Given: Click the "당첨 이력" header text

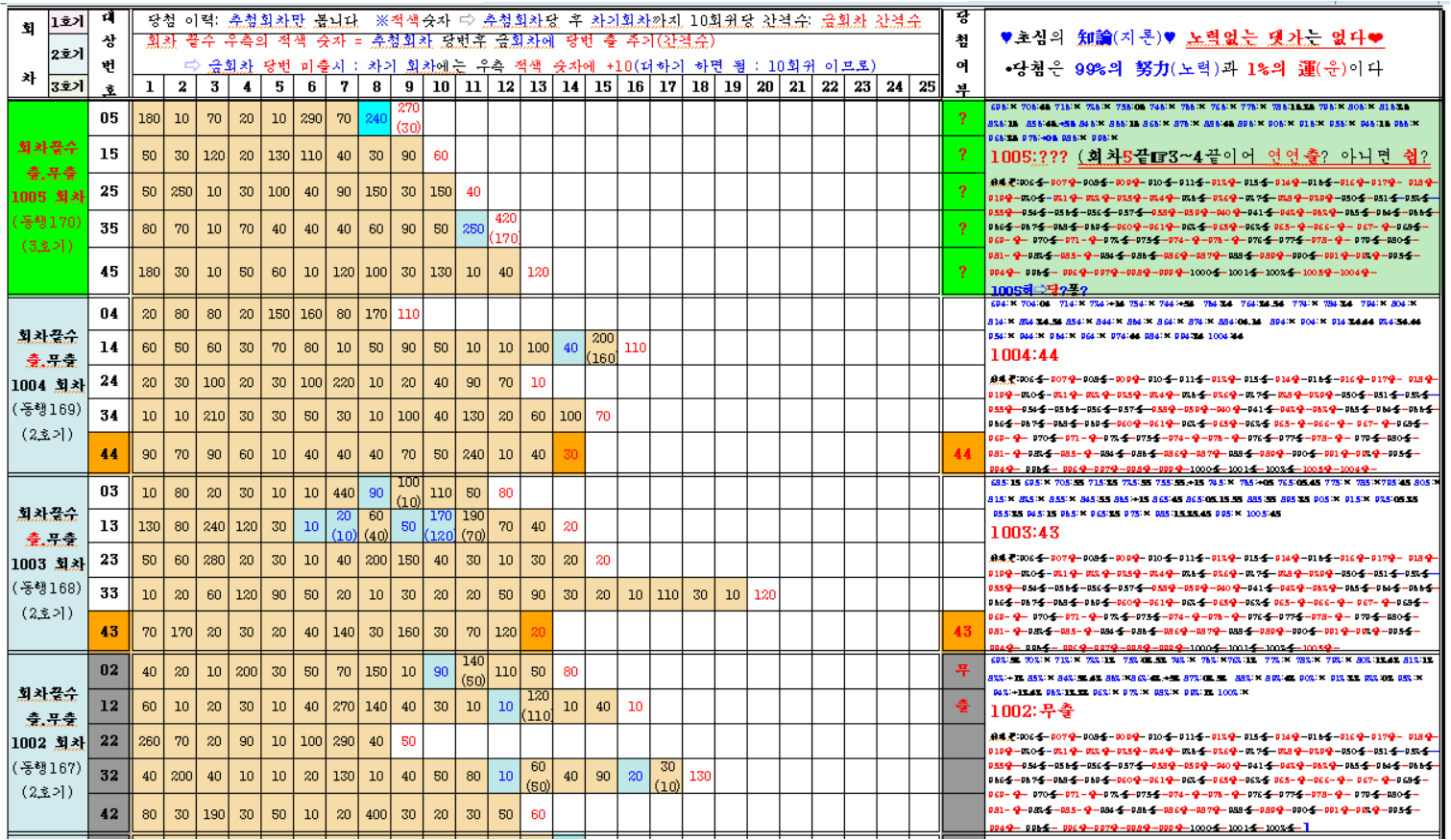Looking at the screenshot, I should click(182, 20).
